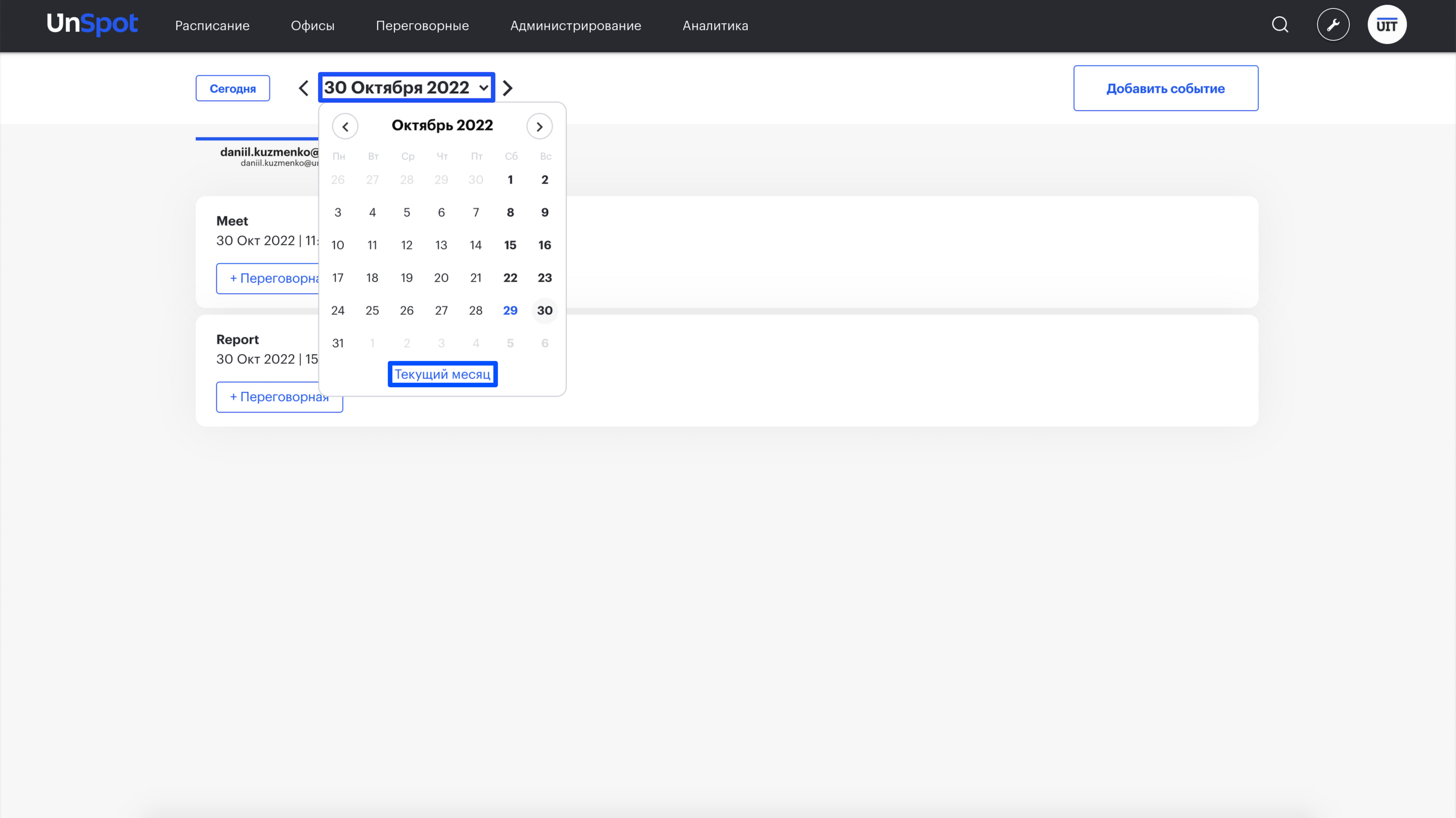
Task: Choose October 27 in the calendar
Action: click(442, 311)
